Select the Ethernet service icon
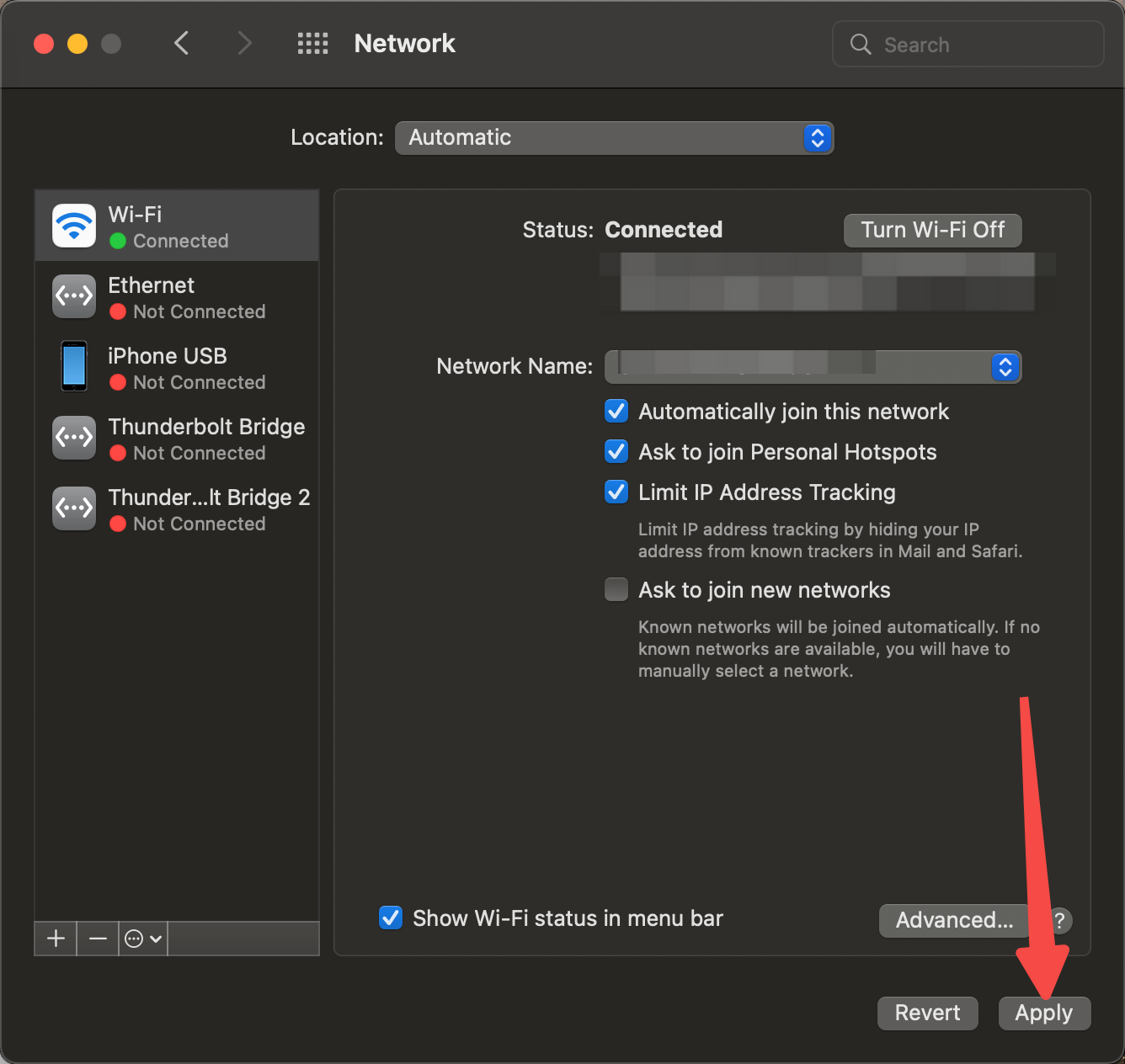The height and width of the screenshot is (1064, 1125). (74, 296)
